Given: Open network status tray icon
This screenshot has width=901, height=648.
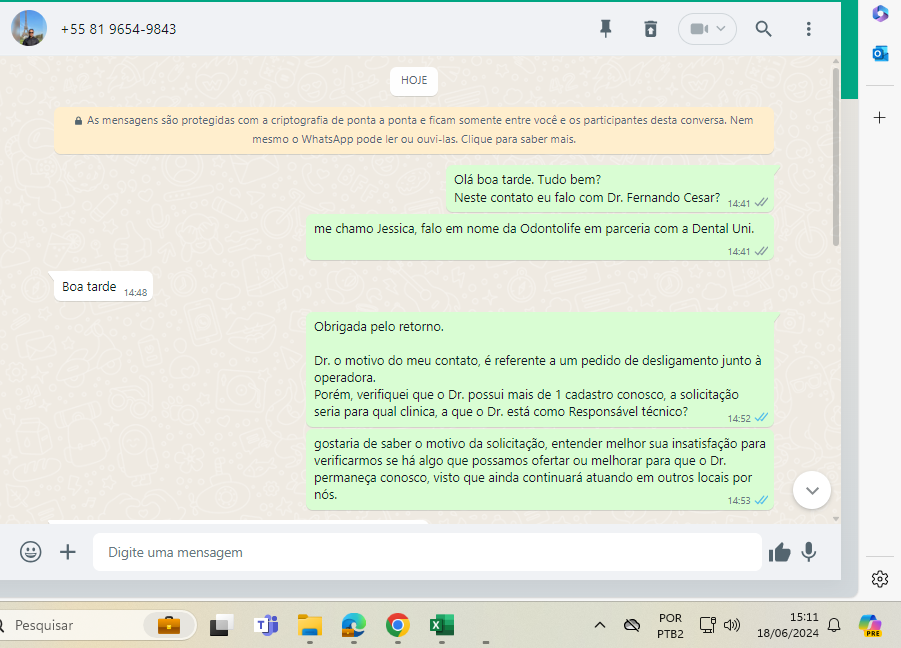Looking at the screenshot, I should tap(707, 624).
